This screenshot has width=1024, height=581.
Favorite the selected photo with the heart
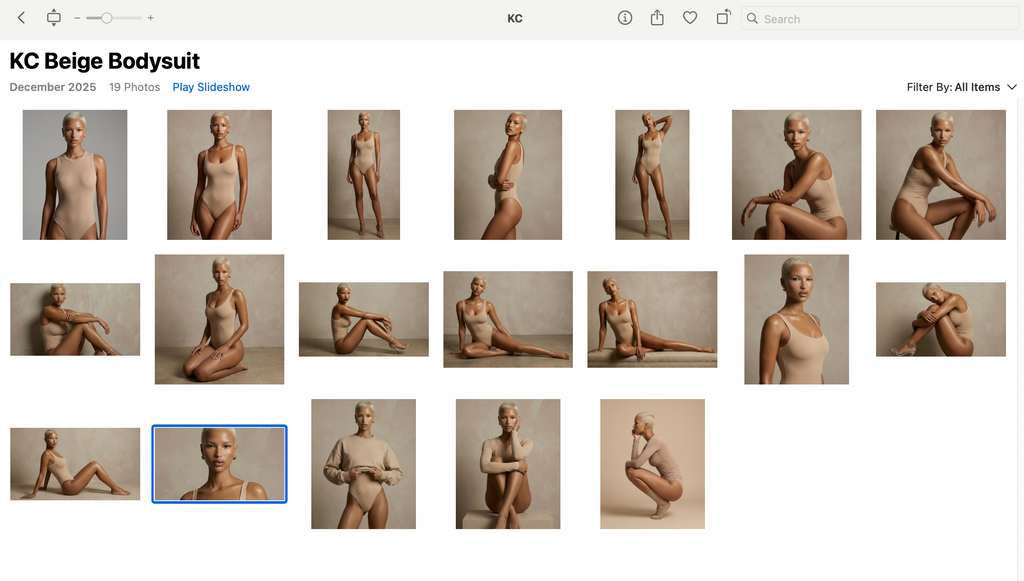(x=690, y=18)
